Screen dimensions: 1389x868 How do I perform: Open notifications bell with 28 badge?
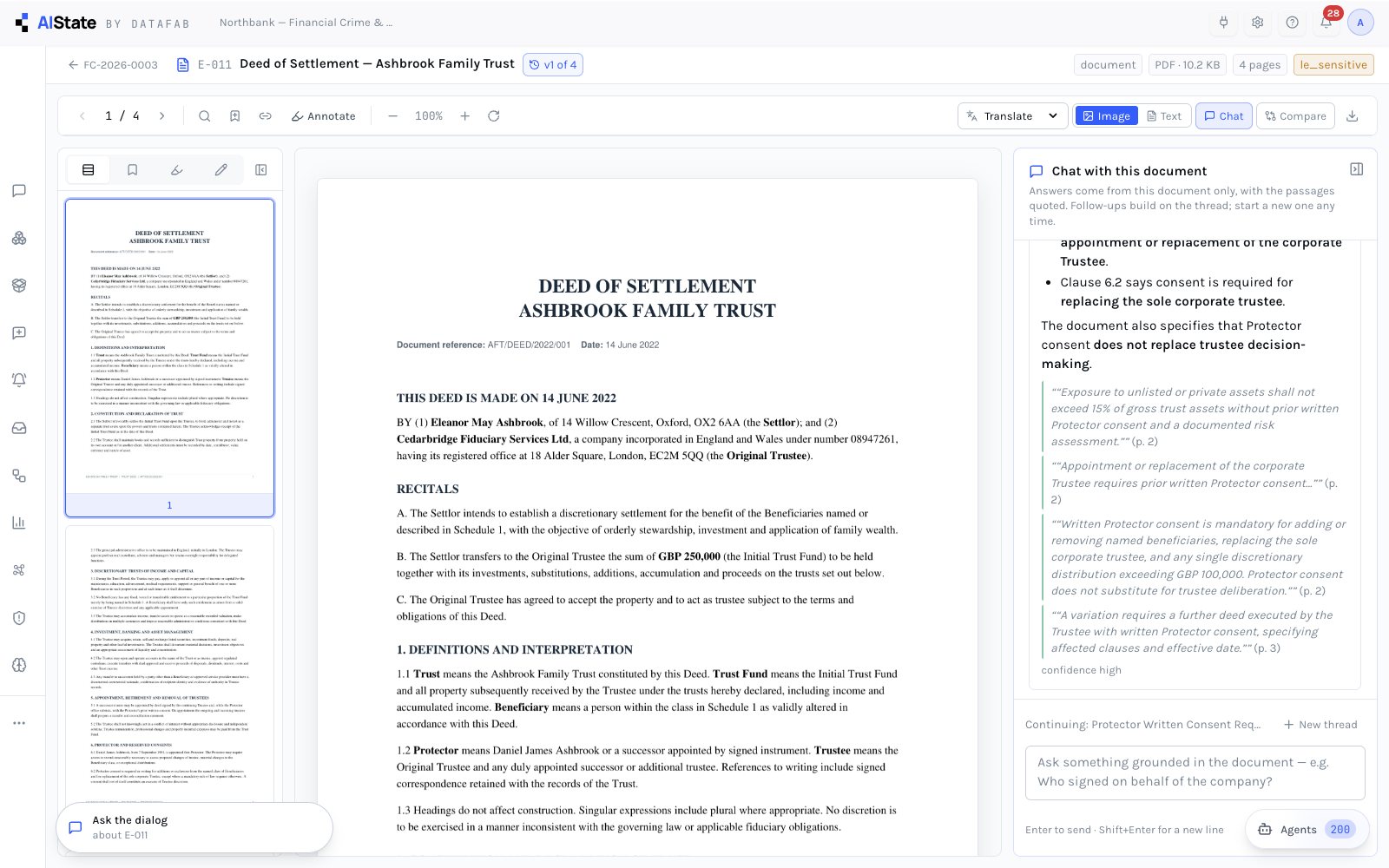pyautogui.click(x=1326, y=22)
